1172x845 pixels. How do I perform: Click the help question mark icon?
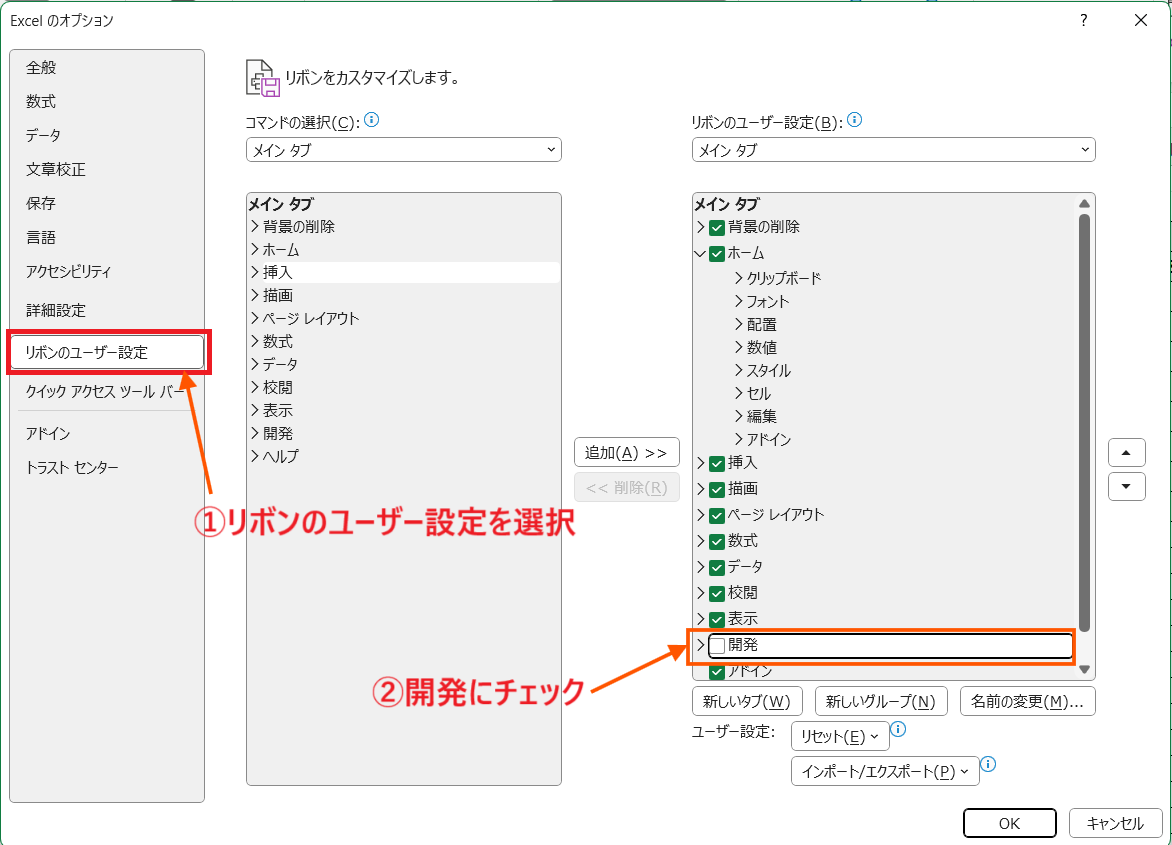tap(1083, 20)
